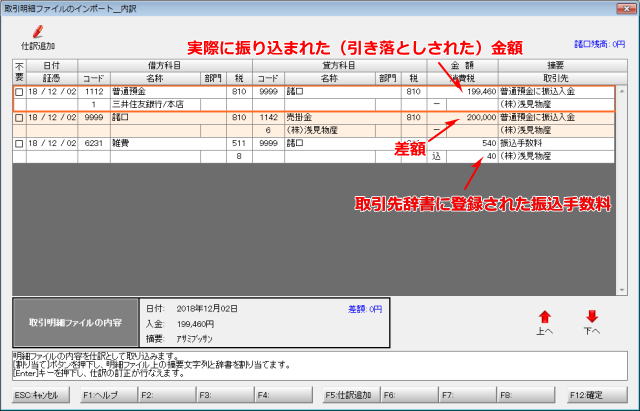Click the F4 function button

(x=283, y=395)
